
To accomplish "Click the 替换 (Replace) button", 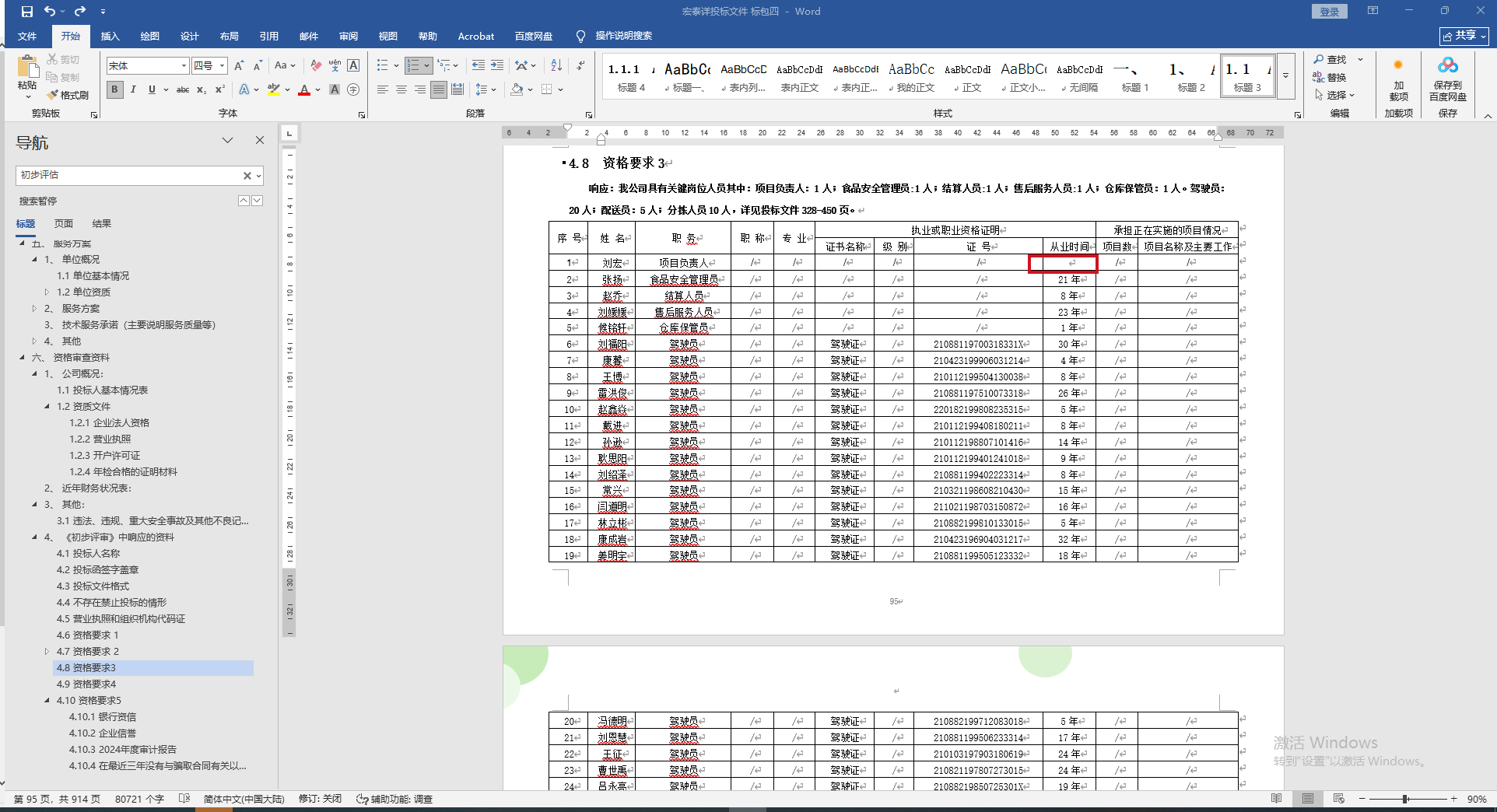I will [x=1330, y=78].
